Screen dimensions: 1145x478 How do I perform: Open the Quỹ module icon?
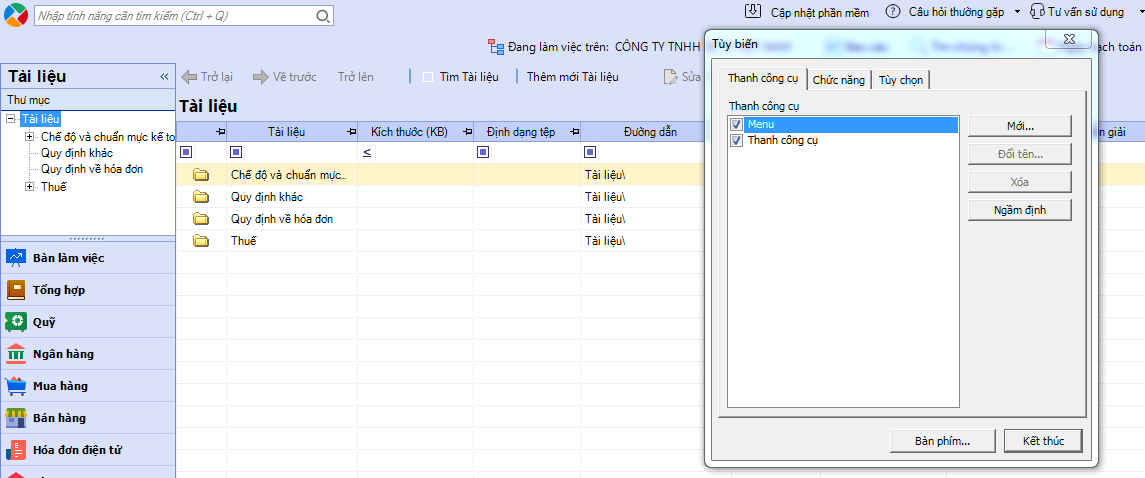tap(15, 322)
